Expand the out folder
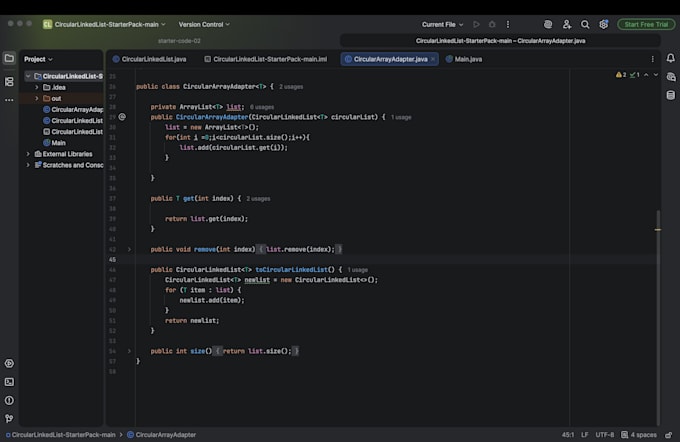The width and height of the screenshot is (680, 442). click(x=37, y=98)
